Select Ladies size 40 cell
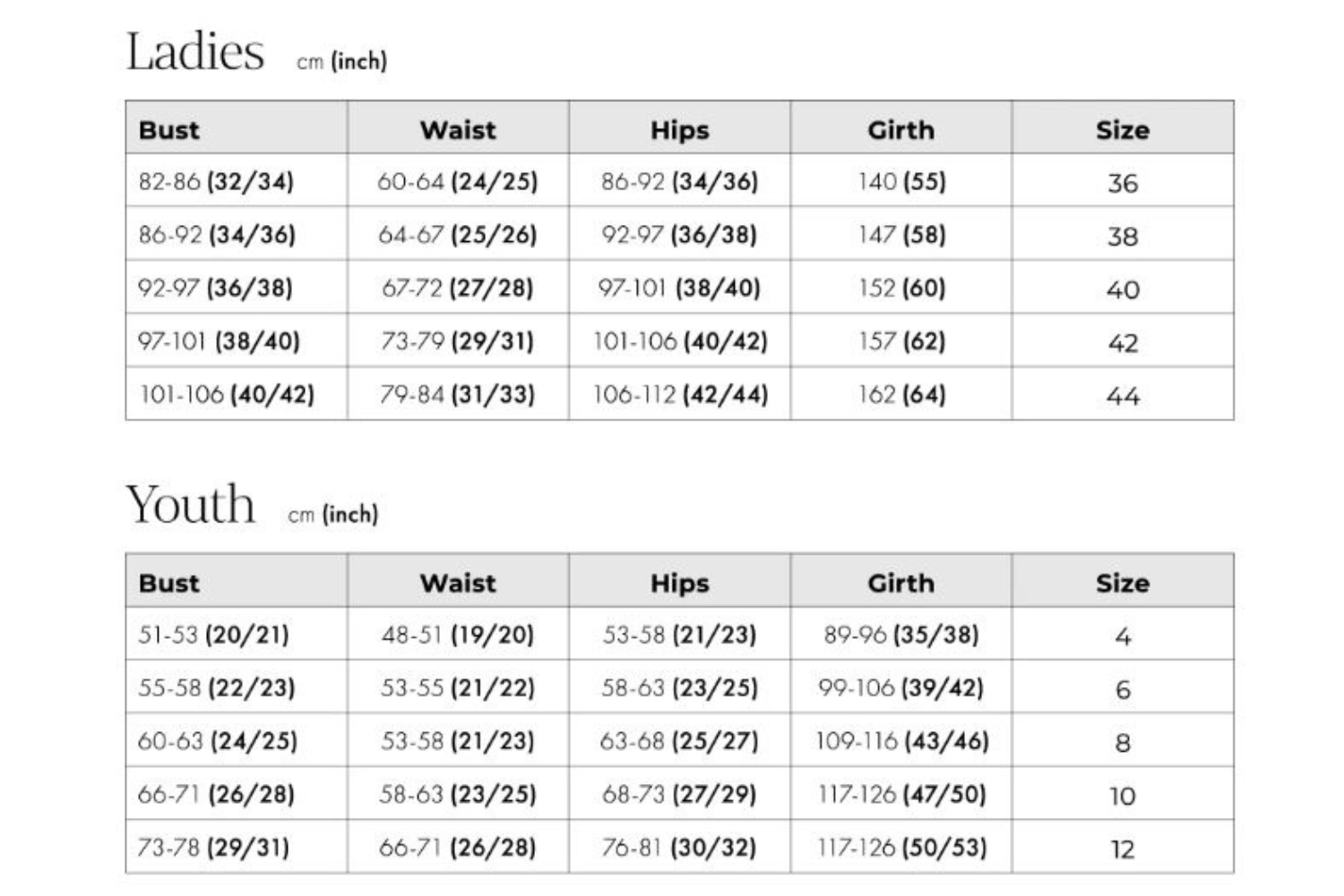The image size is (1344, 896). (x=1123, y=289)
